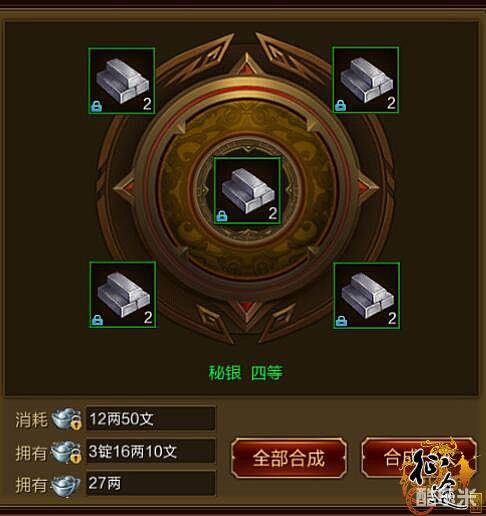486x516 pixels.
Task: Click the locked silver icon beside 消耗
Action: (67, 419)
